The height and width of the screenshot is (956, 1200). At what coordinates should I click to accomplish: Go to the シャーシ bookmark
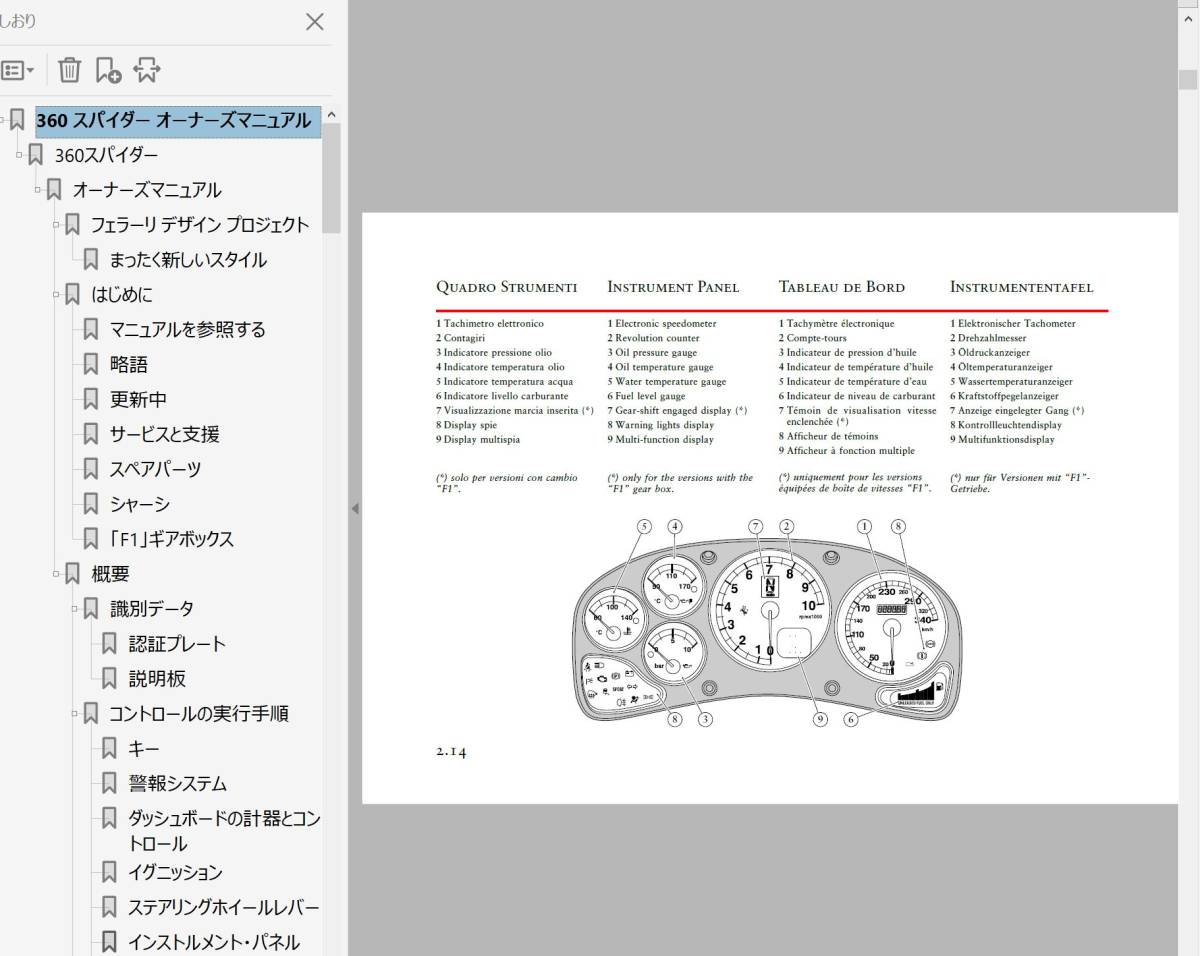click(x=140, y=504)
